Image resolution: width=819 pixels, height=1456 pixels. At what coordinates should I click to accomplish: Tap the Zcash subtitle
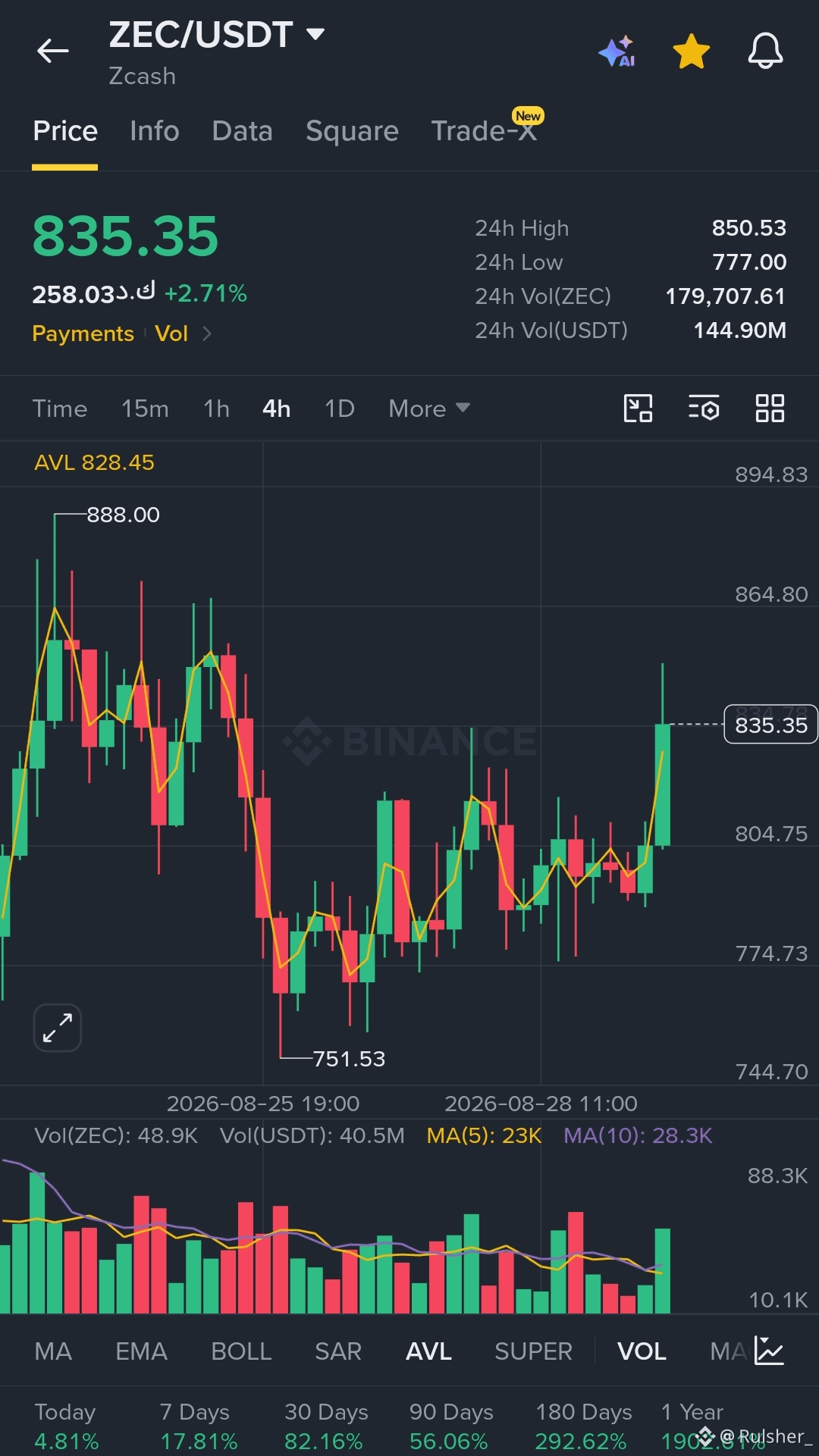coord(143,76)
